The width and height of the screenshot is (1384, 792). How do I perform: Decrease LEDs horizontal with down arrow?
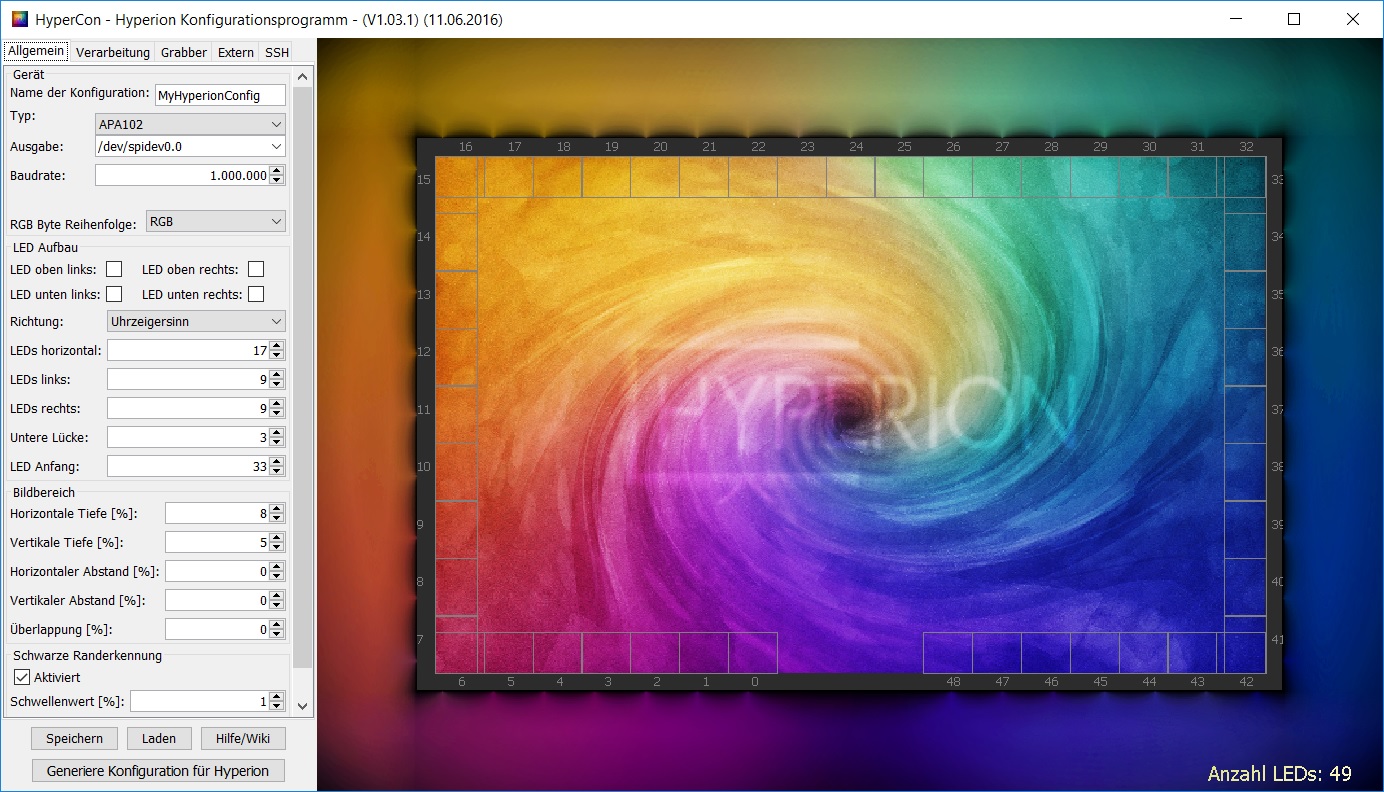pos(277,355)
